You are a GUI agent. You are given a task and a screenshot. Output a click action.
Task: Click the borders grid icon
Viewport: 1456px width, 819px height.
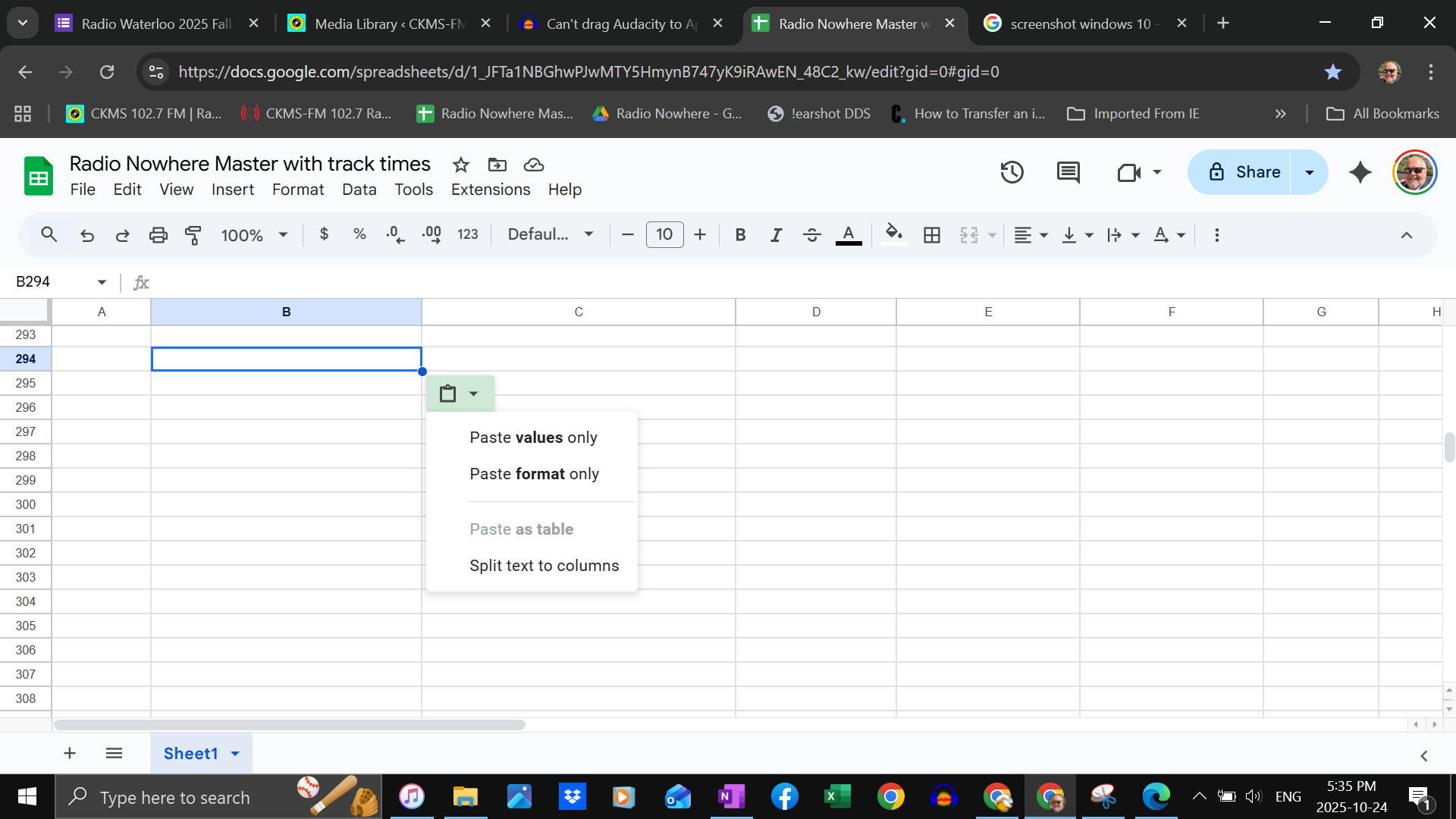click(x=932, y=235)
